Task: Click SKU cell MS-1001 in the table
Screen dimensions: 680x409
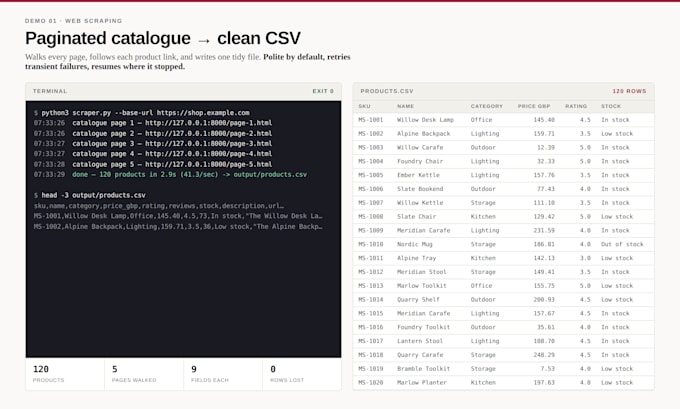Action: [371, 120]
